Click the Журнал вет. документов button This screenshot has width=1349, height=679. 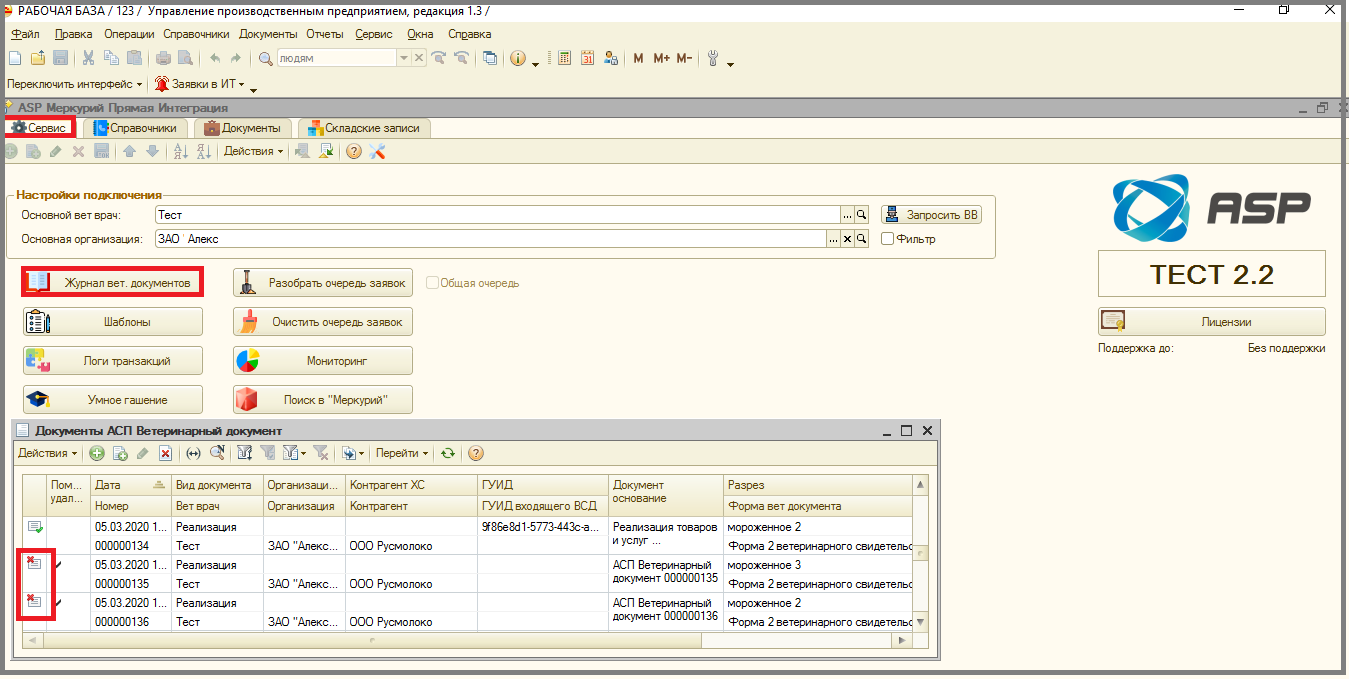113,283
